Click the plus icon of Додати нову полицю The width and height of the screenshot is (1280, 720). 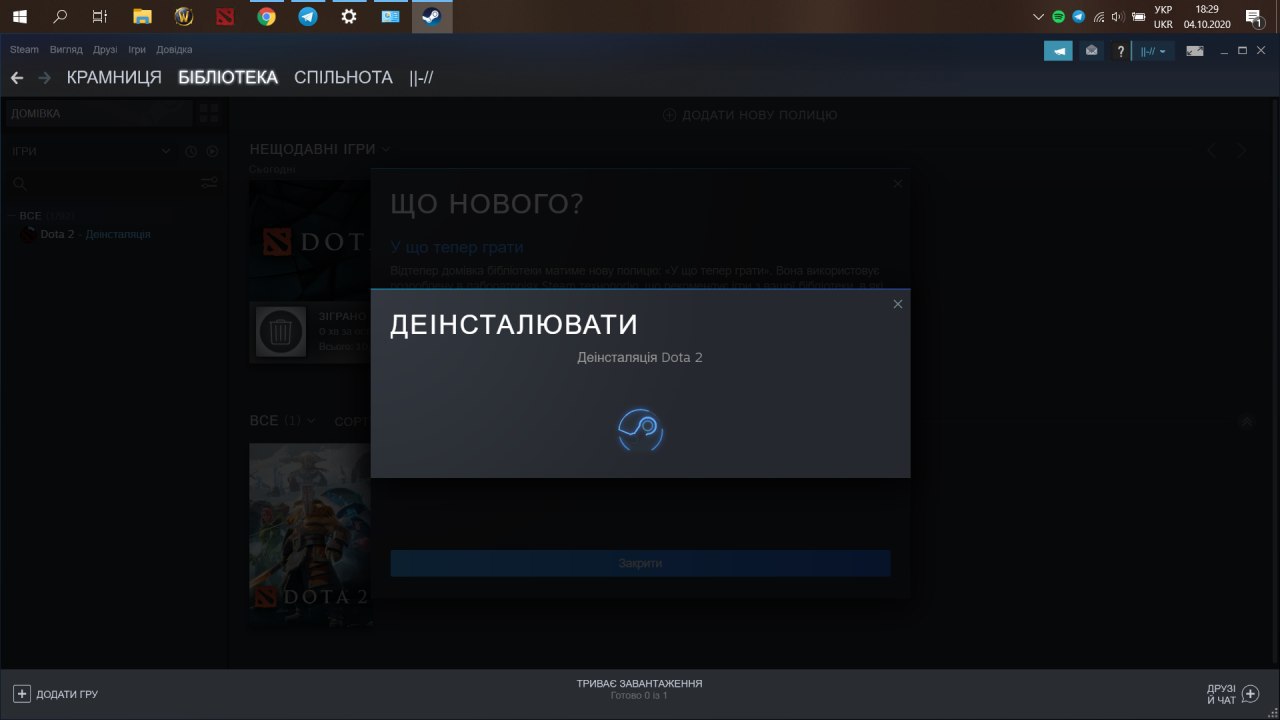pos(670,115)
